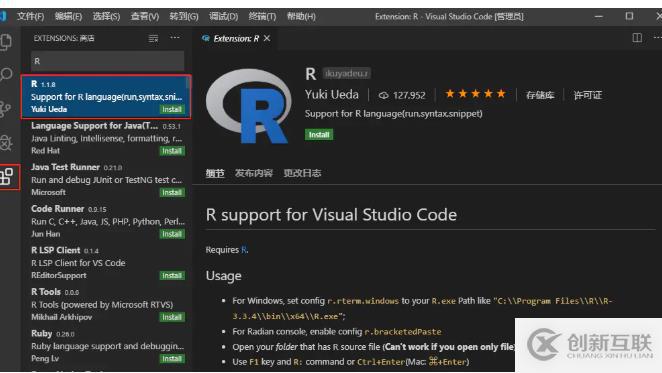Select Java Test Runner list item

point(106,180)
